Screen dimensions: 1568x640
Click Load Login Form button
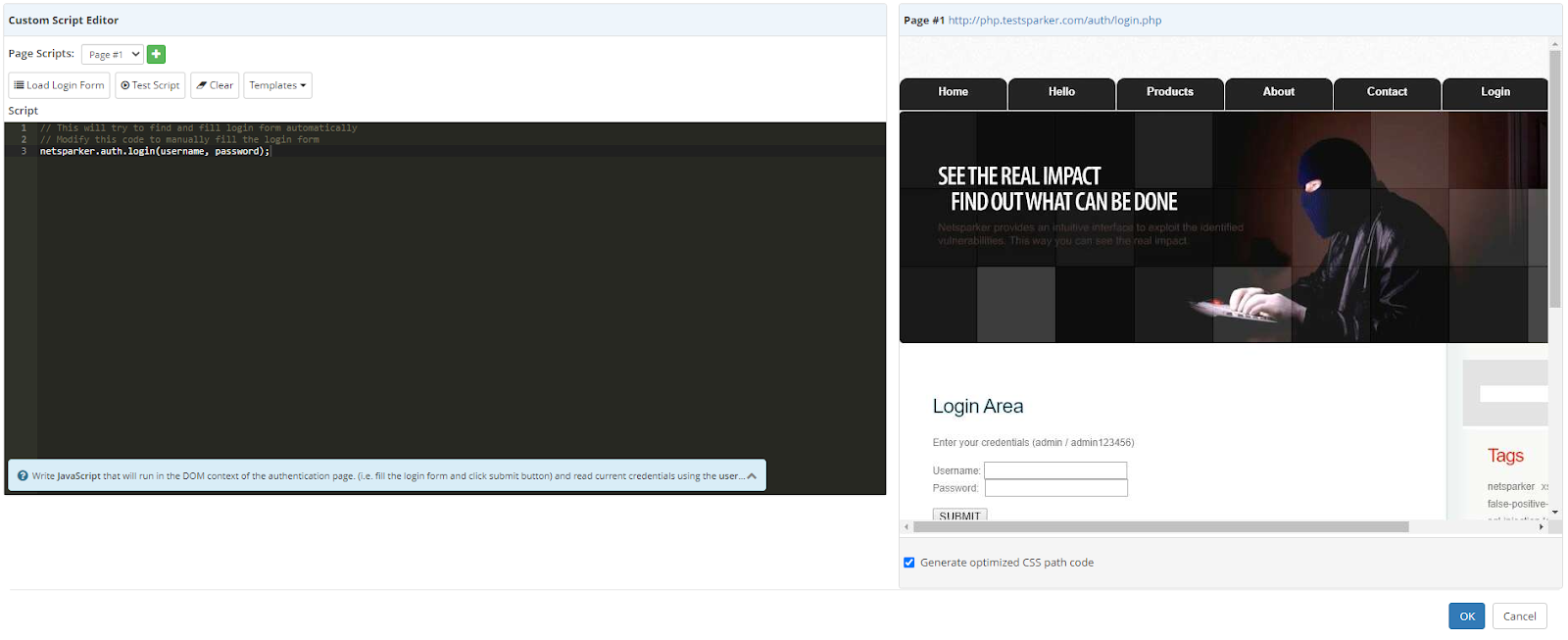click(59, 85)
